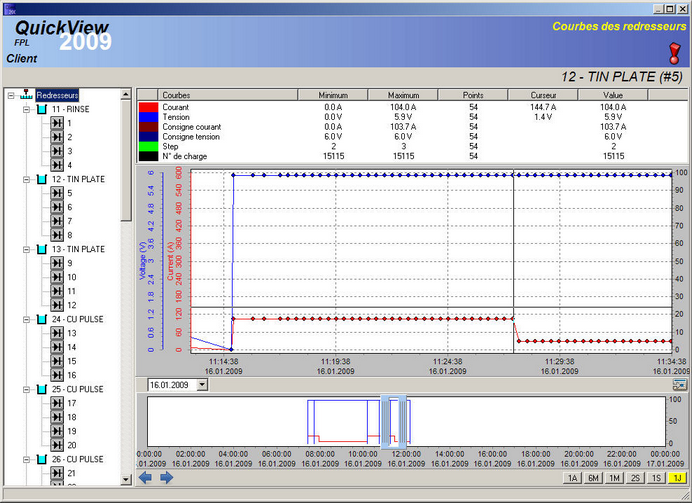Collapse the 11 - RINSE tree node

tap(26, 109)
